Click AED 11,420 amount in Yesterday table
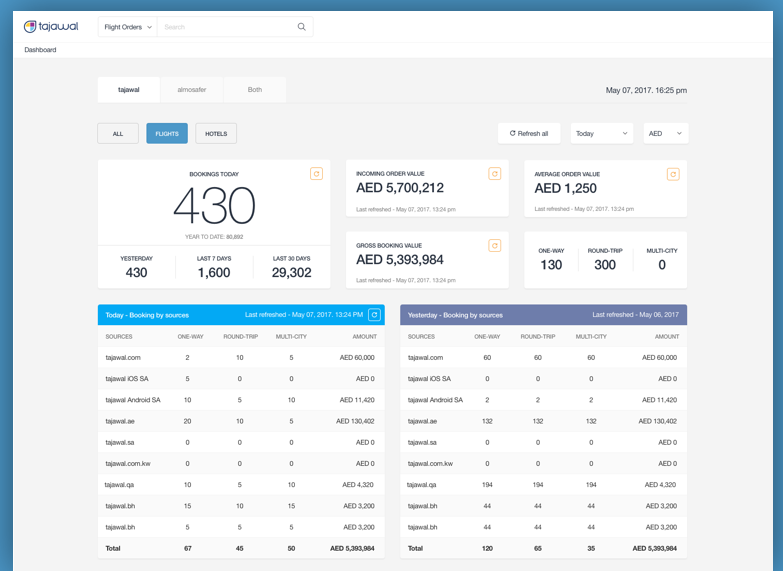 coord(659,400)
